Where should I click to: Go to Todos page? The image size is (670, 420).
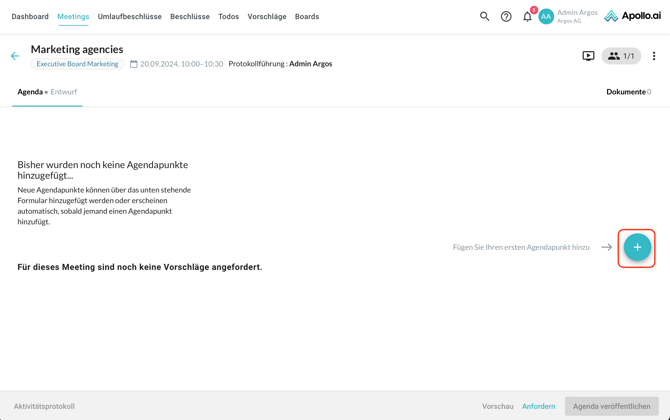click(228, 17)
